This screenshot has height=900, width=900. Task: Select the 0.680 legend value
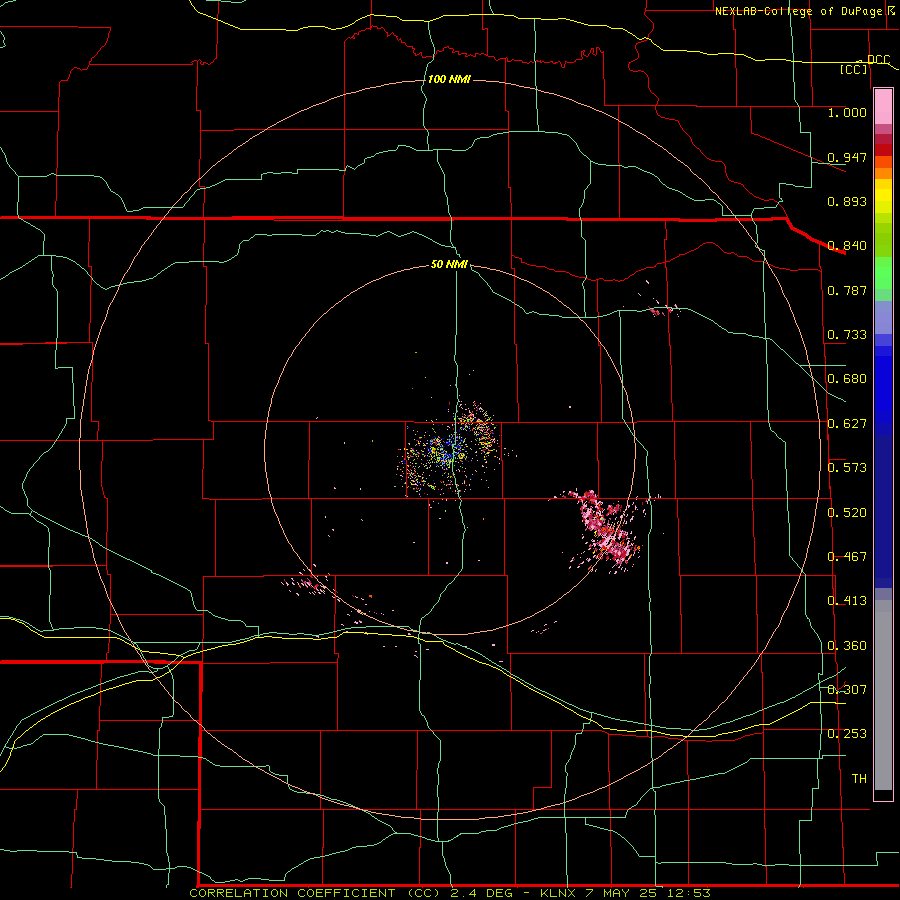pos(847,378)
